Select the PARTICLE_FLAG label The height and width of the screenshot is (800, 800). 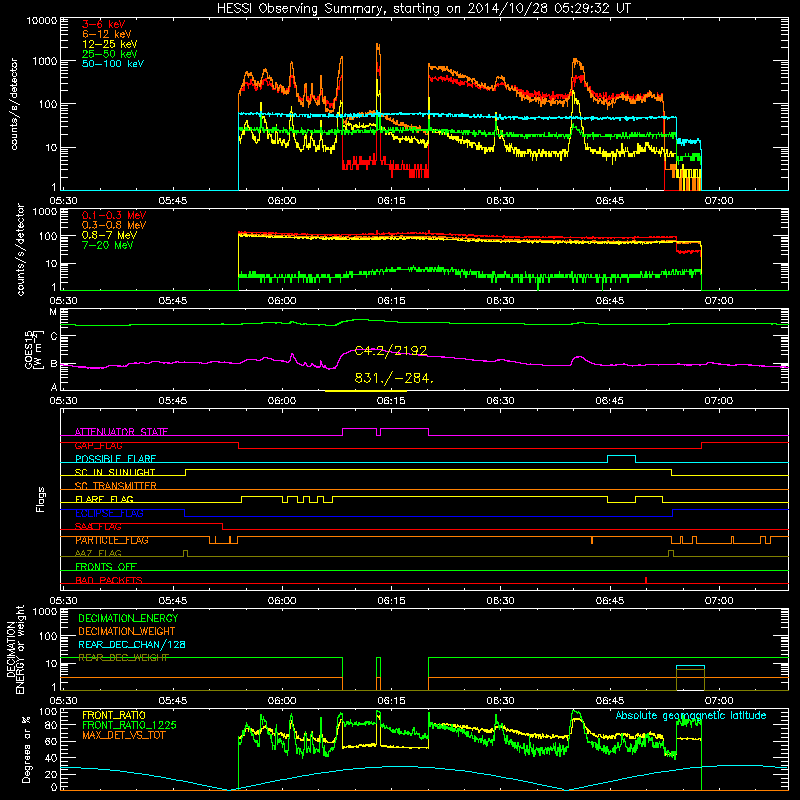(112, 540)
